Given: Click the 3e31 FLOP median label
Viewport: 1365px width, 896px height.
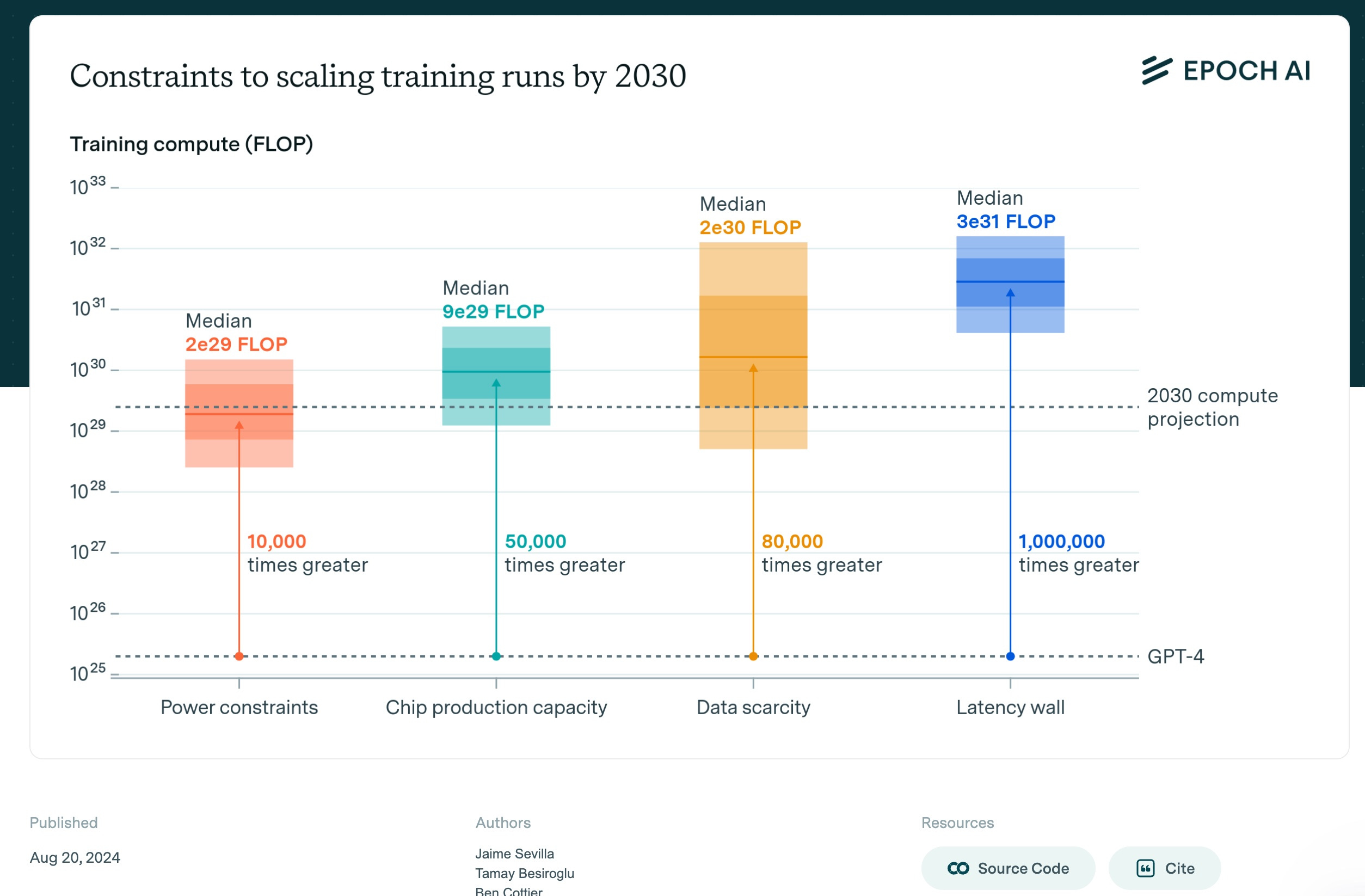Looking at the screenshot, I should point(1005,222).
